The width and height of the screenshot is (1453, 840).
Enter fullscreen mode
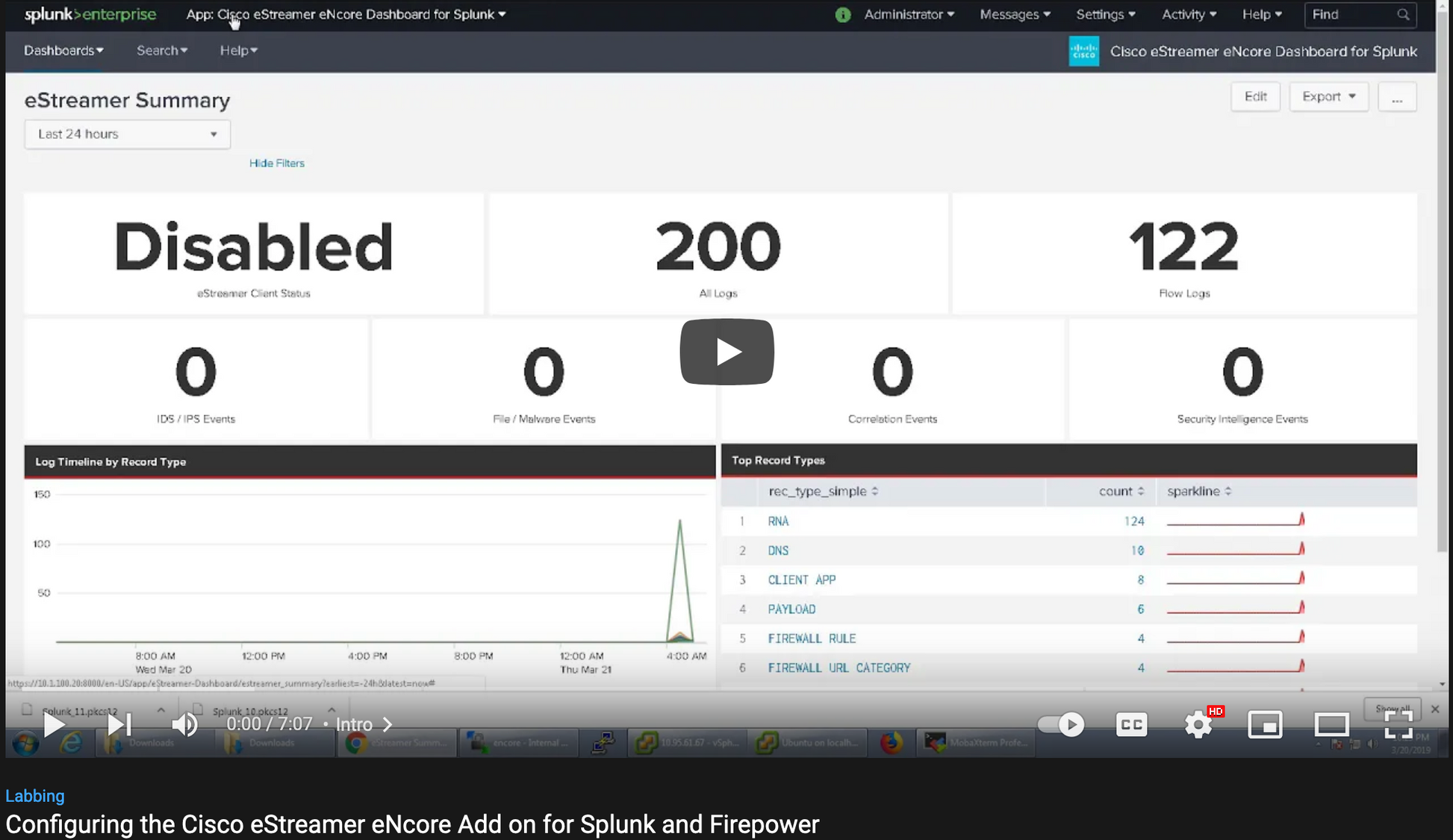coord(1398,724)
